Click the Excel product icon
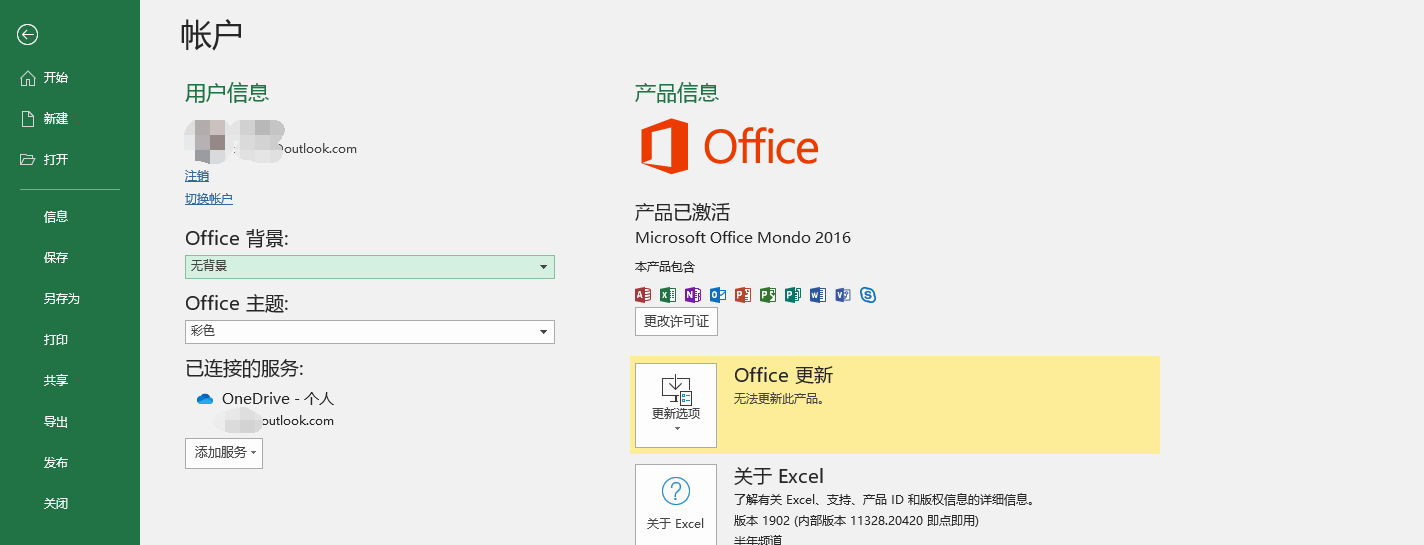 pos(668,295)
